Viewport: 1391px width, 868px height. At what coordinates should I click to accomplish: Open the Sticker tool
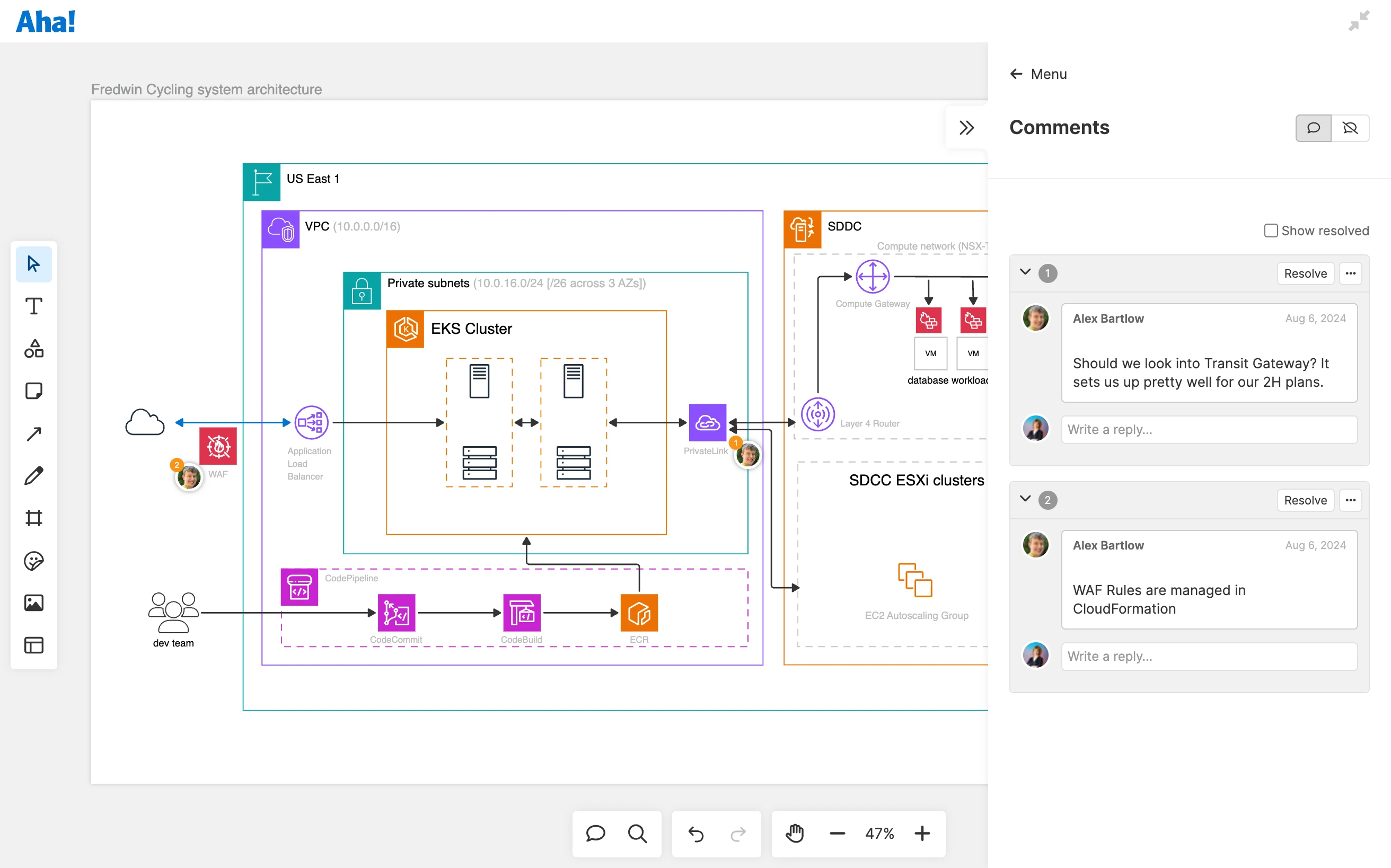(x=33, y=561)
